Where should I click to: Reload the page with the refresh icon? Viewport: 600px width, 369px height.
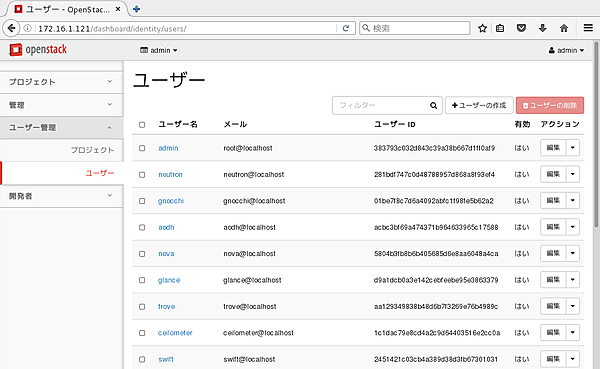346,28
